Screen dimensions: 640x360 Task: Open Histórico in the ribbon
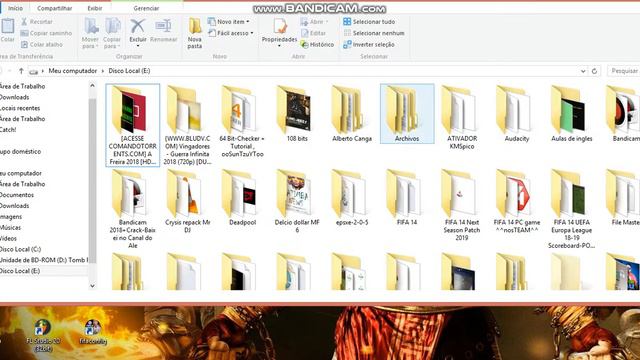(317, 44)
